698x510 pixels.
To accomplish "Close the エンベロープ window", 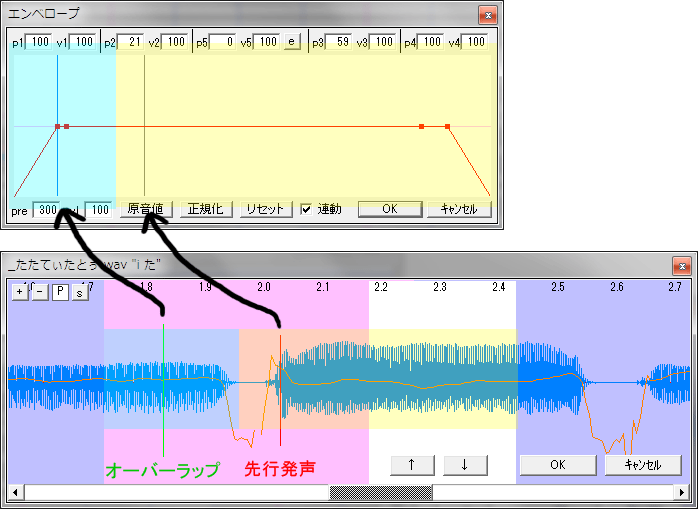I will [486, 14].
